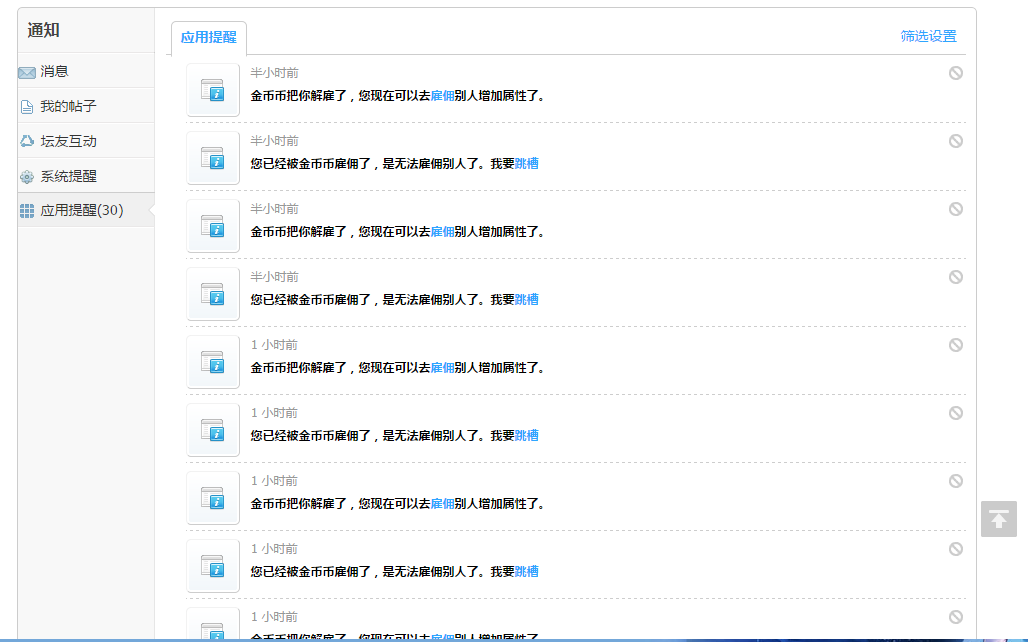Click app icon of second 1 小时前 跳槽 notification
1028x642 pixels.
coord(213,566)
